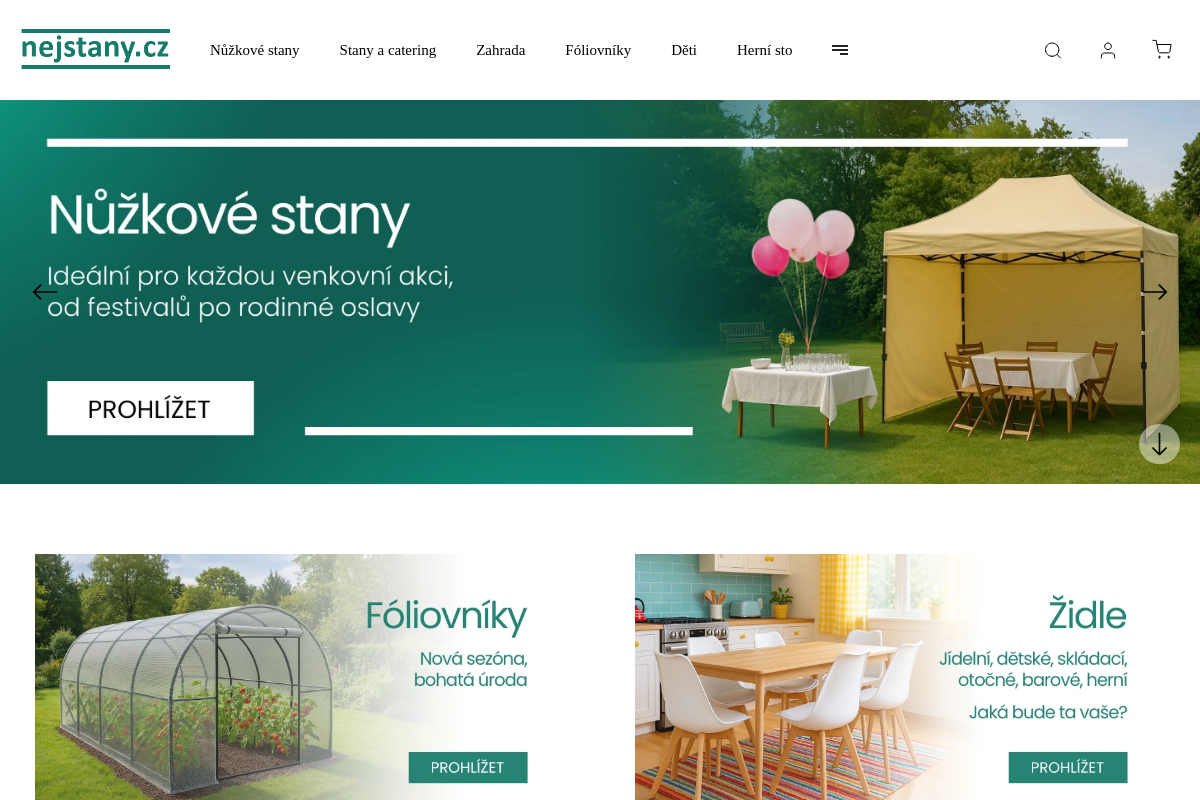This screenshot has width=1200, height=800.
Task: Open the Herní sto category
Action: pyautogui.click(x=765, y=50)
